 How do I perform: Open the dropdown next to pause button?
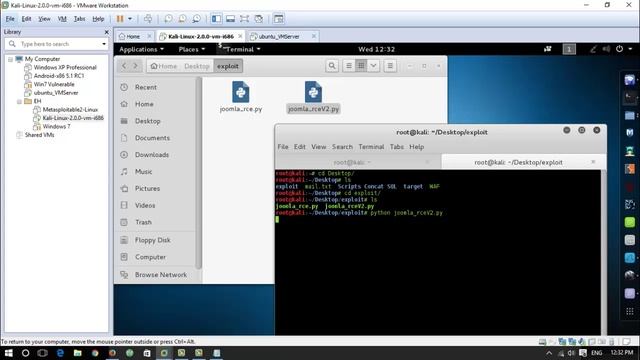click(130, 19)
